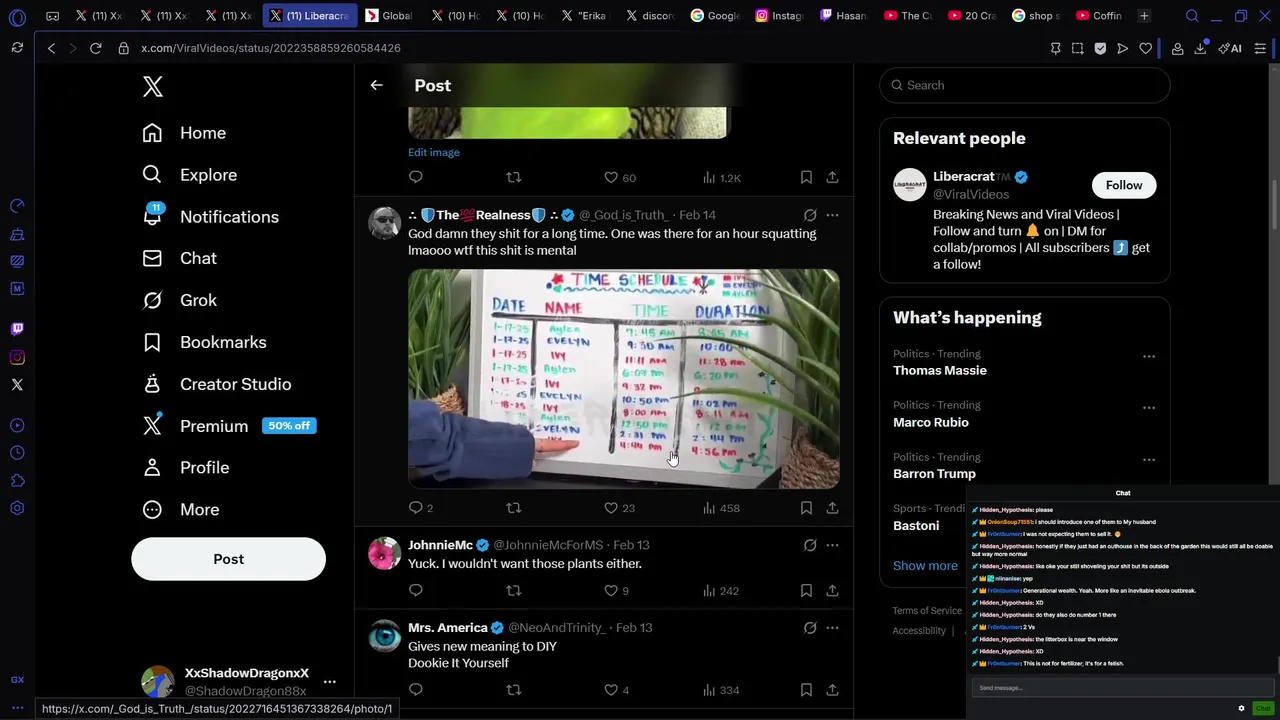View analytics showing 1.2K views
This screenshot has width=1280, height=720.
pos(721,177)
